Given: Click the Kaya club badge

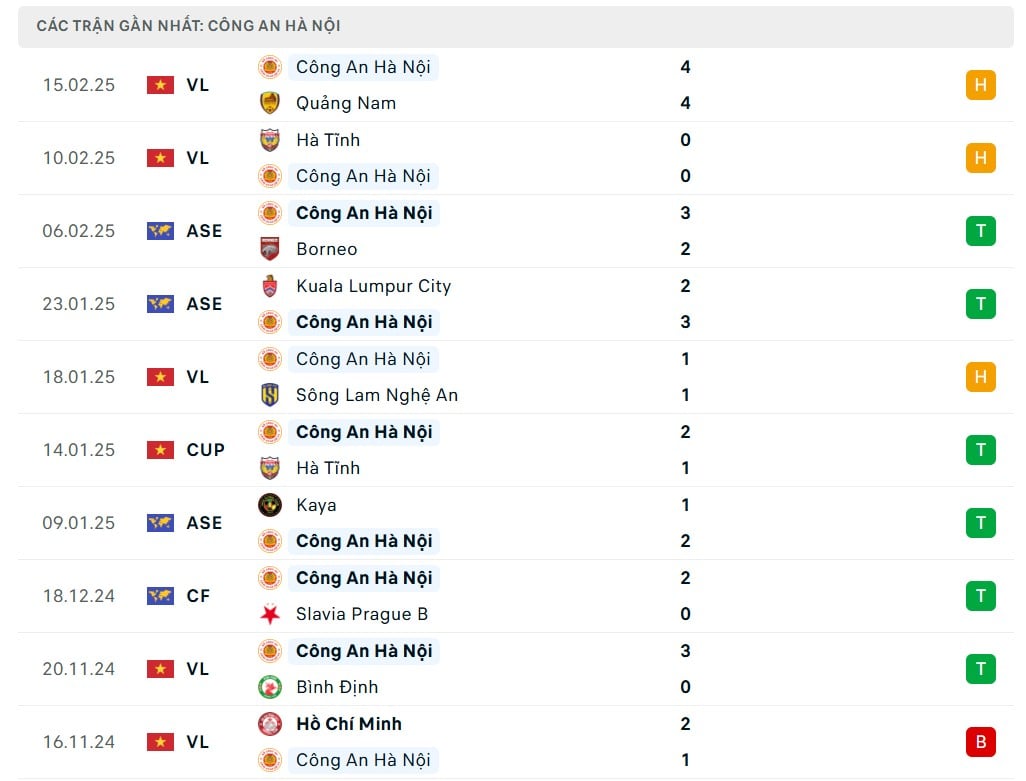Looking at the screenshot, I should (x=270, y=504).
